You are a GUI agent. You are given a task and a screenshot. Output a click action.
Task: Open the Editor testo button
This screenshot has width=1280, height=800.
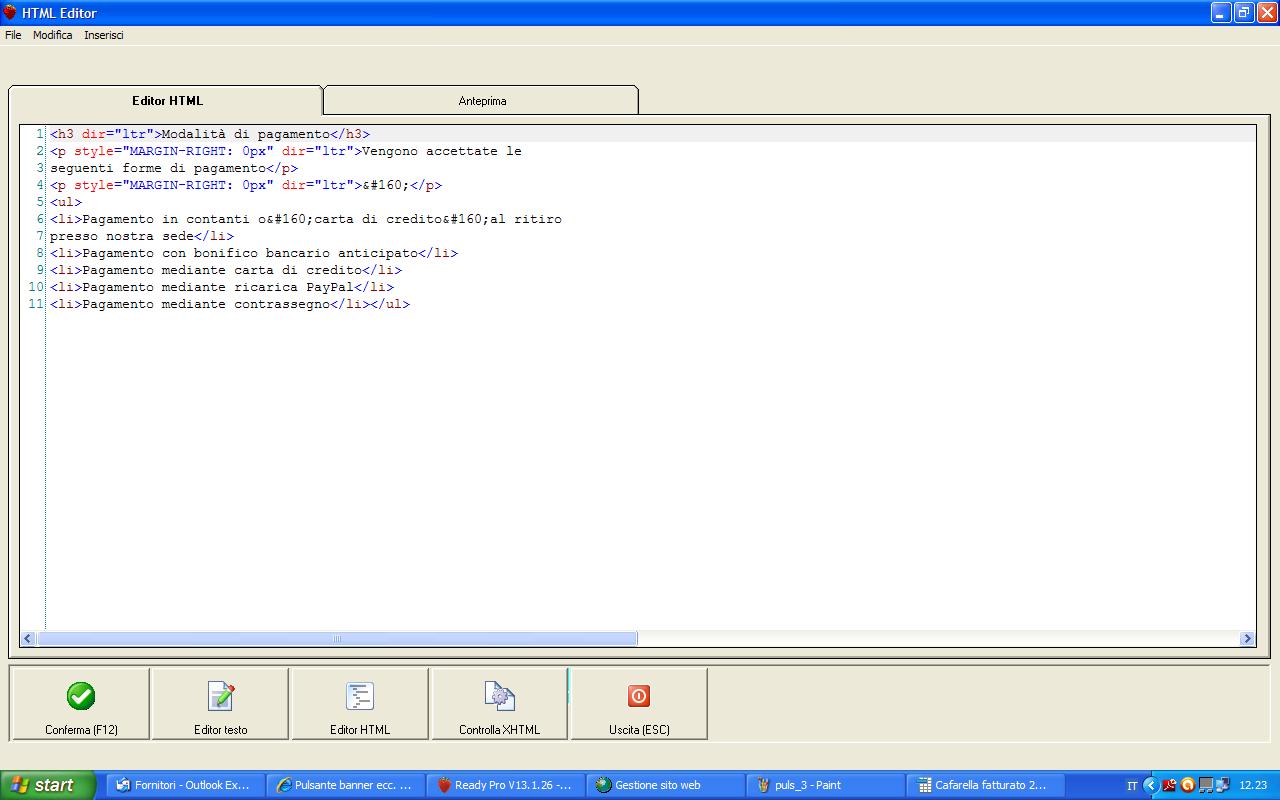point(220,704)
